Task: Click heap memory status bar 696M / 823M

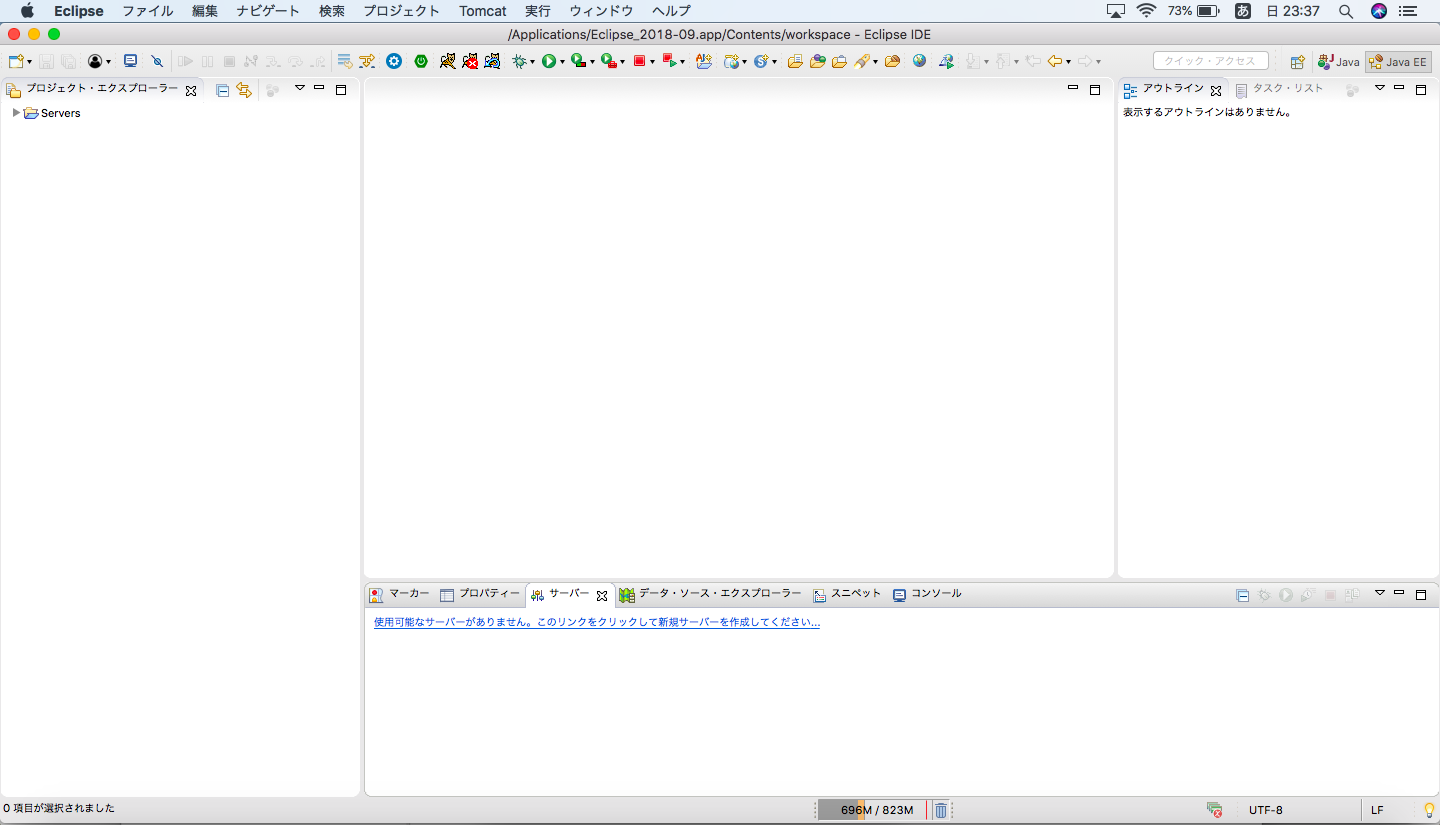Action: tap(872, 810)
